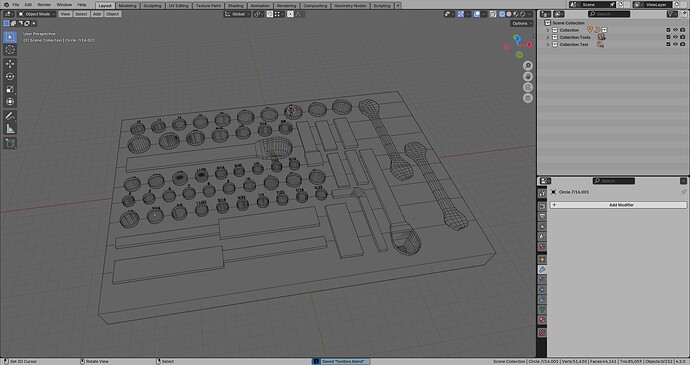Image resolution: width=690 pixels, height=365 pixels.
Task: Open the Output properties tab
Action: (542, 216)
